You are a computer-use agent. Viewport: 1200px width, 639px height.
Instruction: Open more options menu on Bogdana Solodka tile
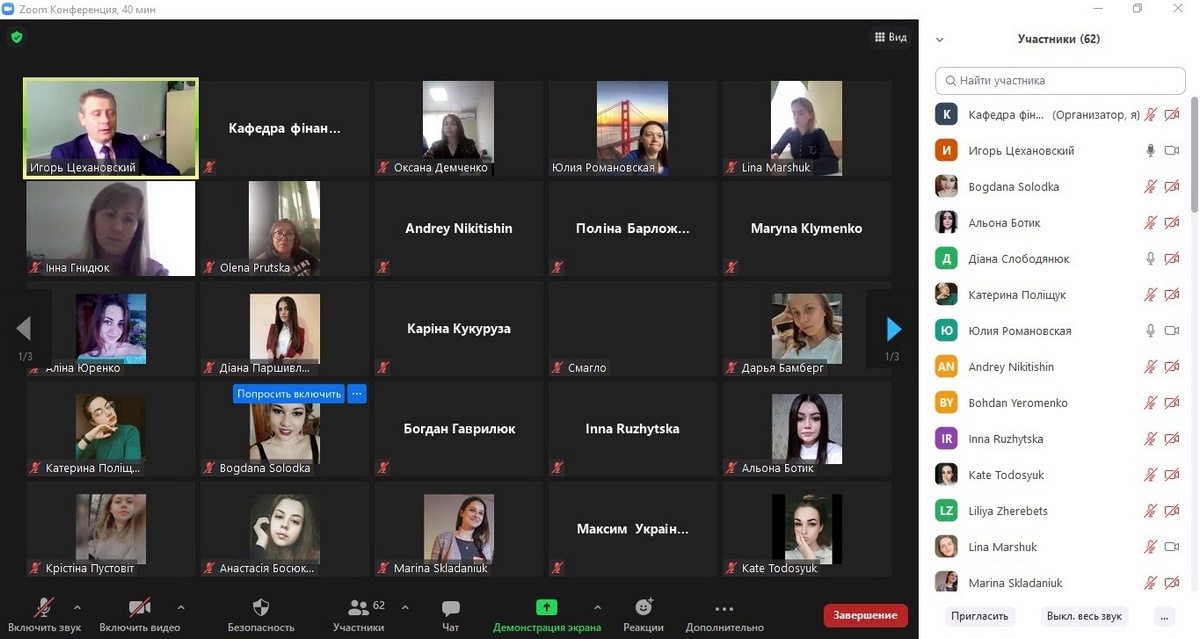coord(357,394)
